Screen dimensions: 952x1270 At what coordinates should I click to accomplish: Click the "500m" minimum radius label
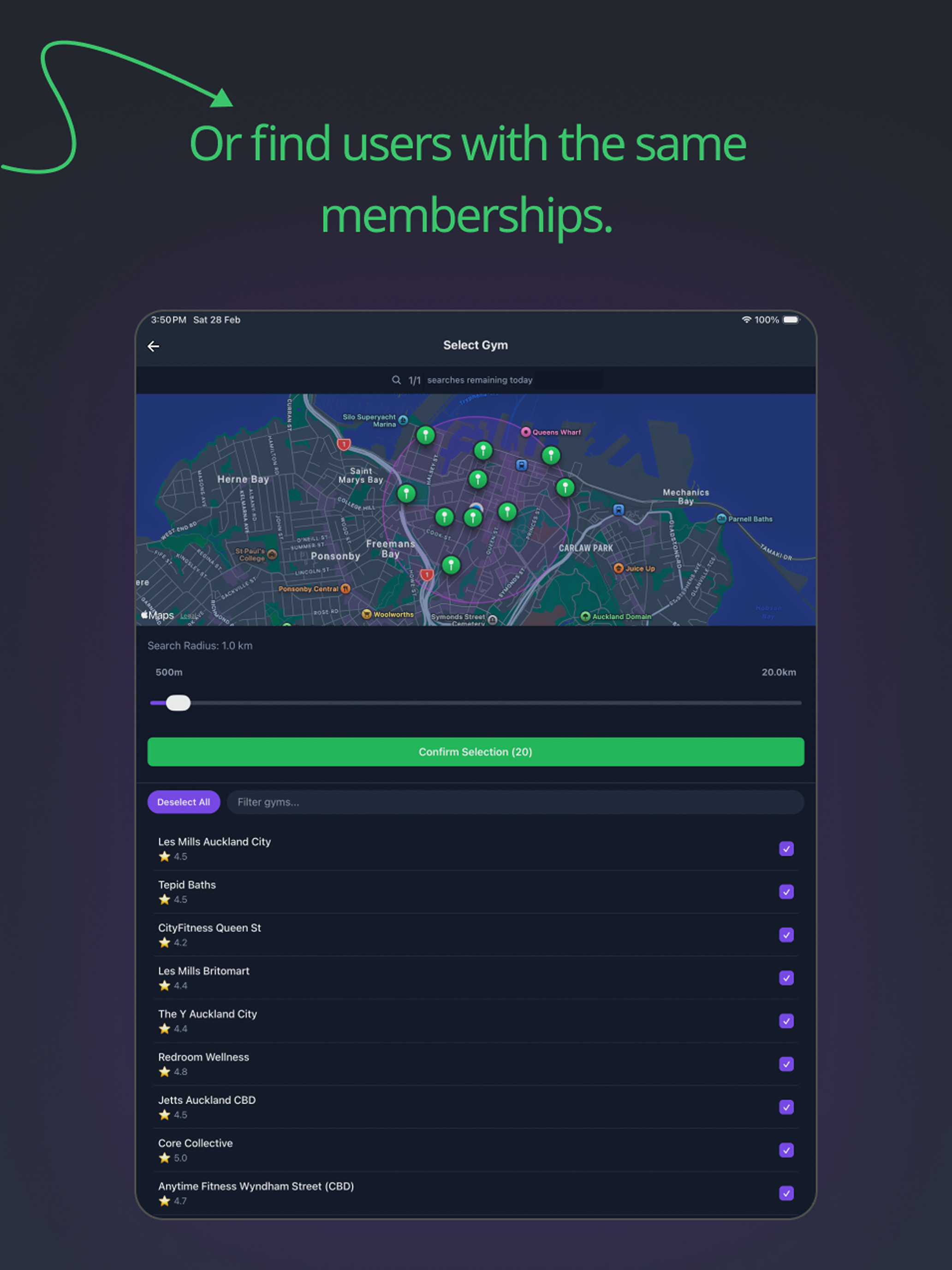click(x=169, y=672)
